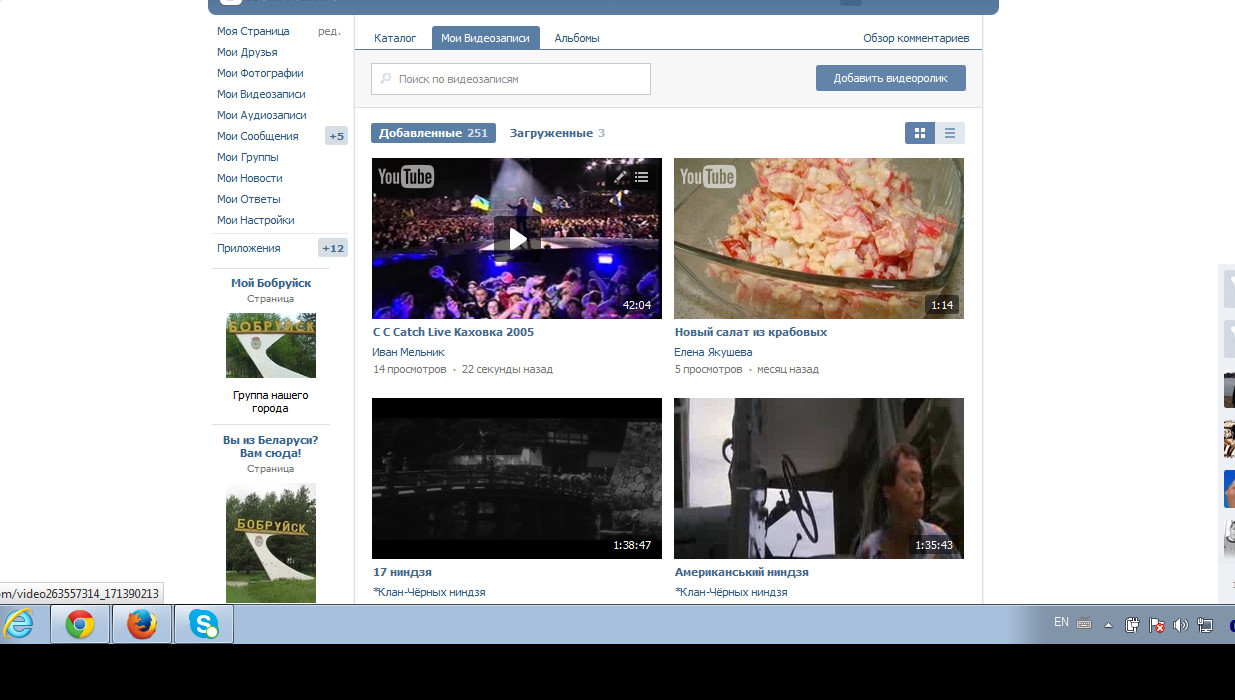The image size is (1235, 700).
Task: Open Обзор комментариев link
Action: pyautogui.click(x=915, y=38)
